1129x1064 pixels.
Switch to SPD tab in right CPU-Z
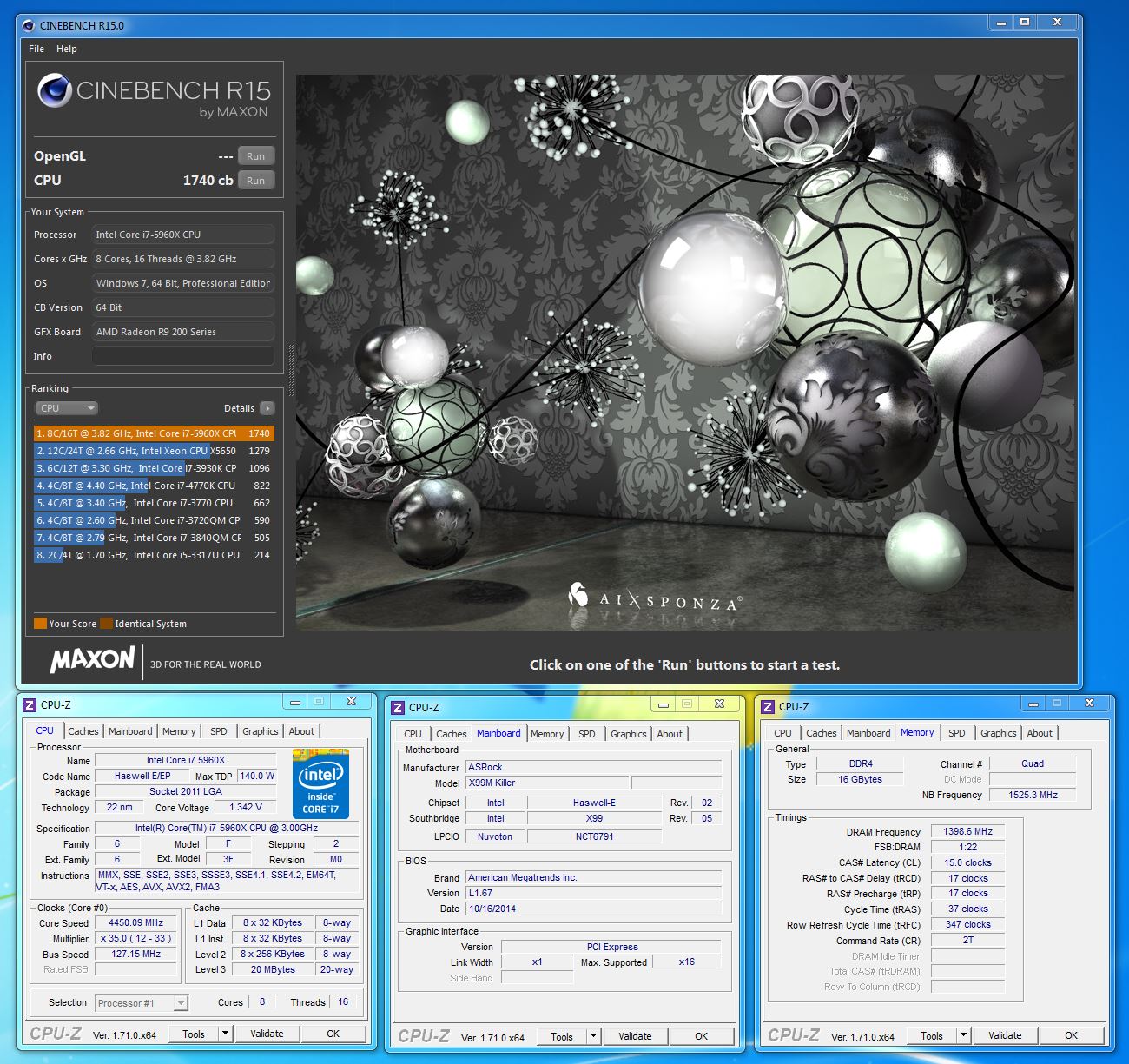(957, 733)
